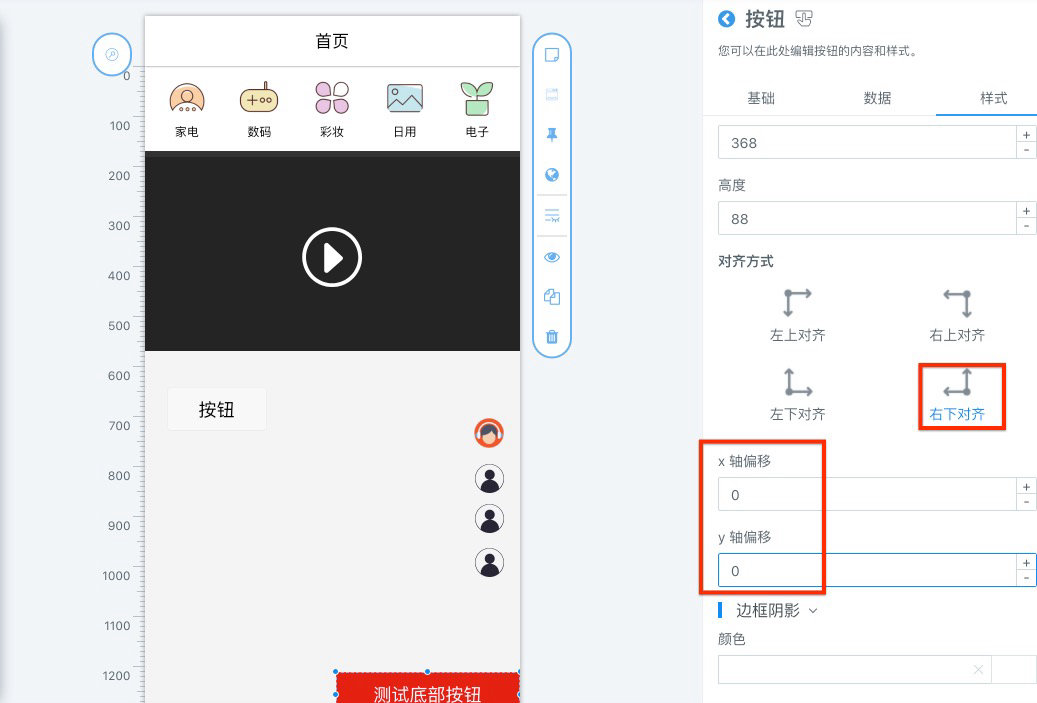Click the blue back arrow beside 按钮
Screen dimensions: 1037x703
(726, 19)
